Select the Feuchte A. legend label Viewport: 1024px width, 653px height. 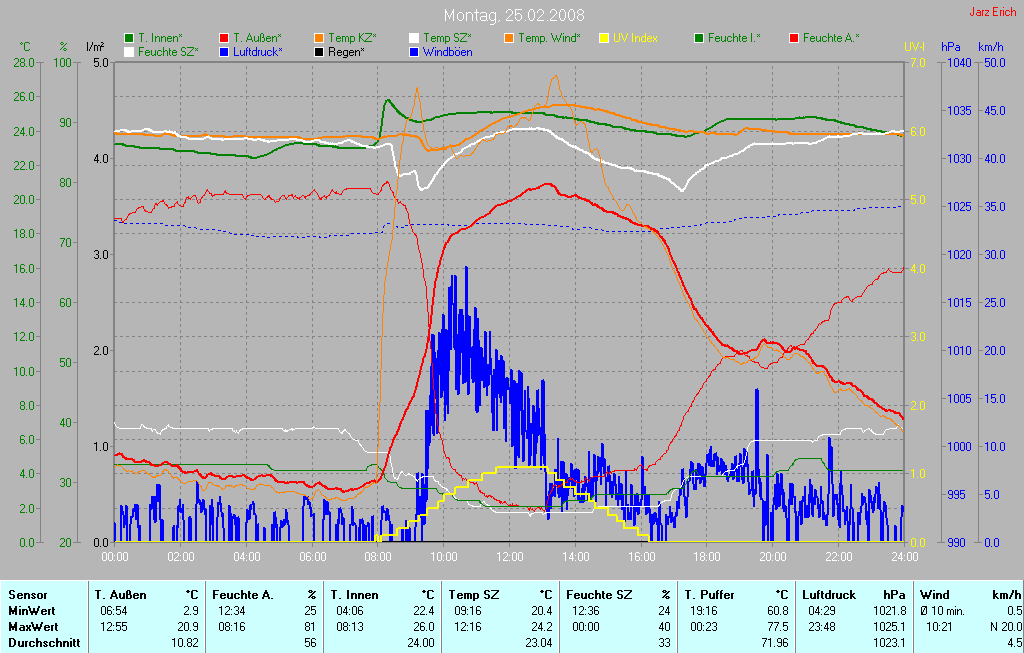(830, 38)
